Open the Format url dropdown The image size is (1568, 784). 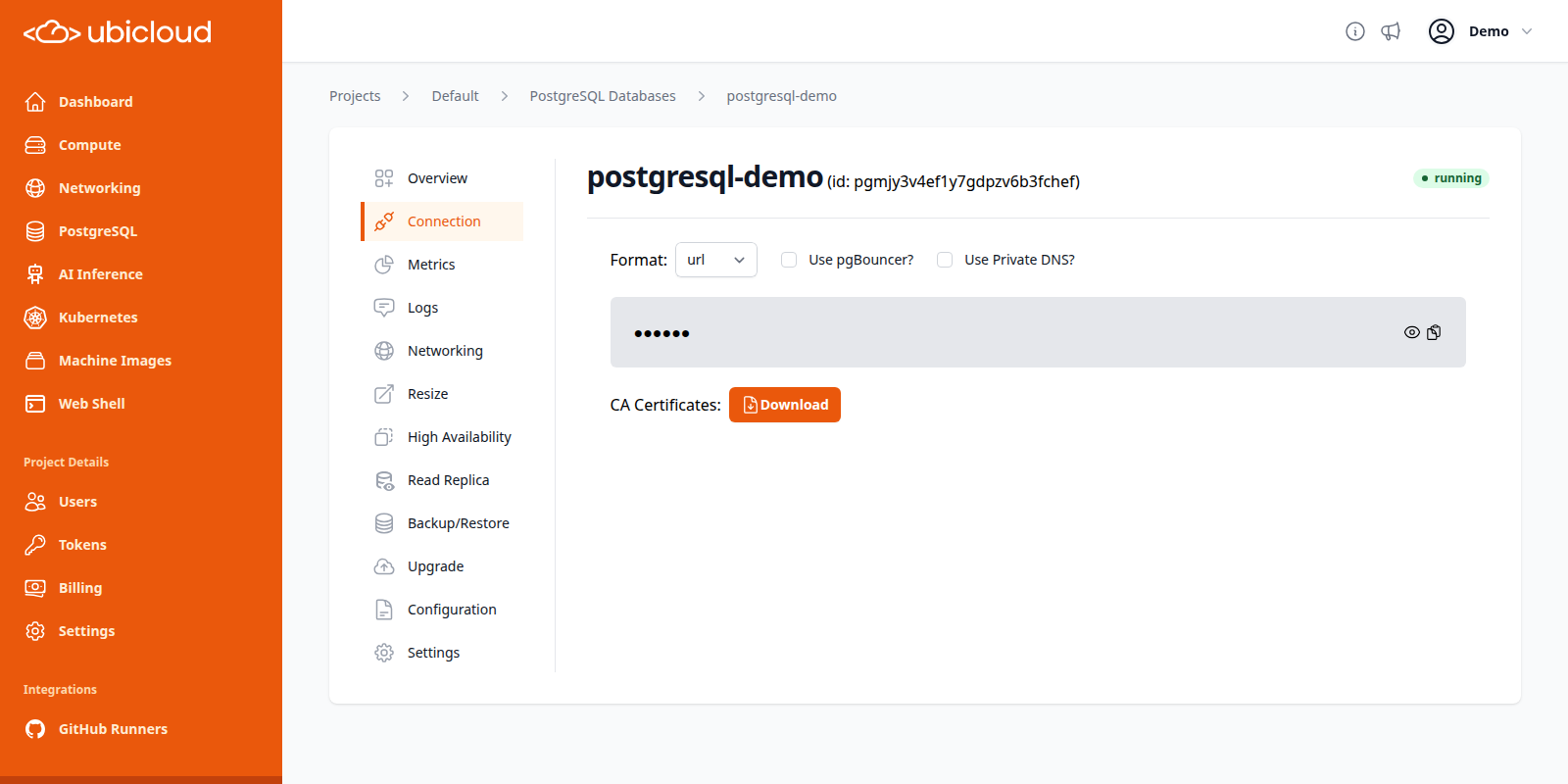click(716, 260)
